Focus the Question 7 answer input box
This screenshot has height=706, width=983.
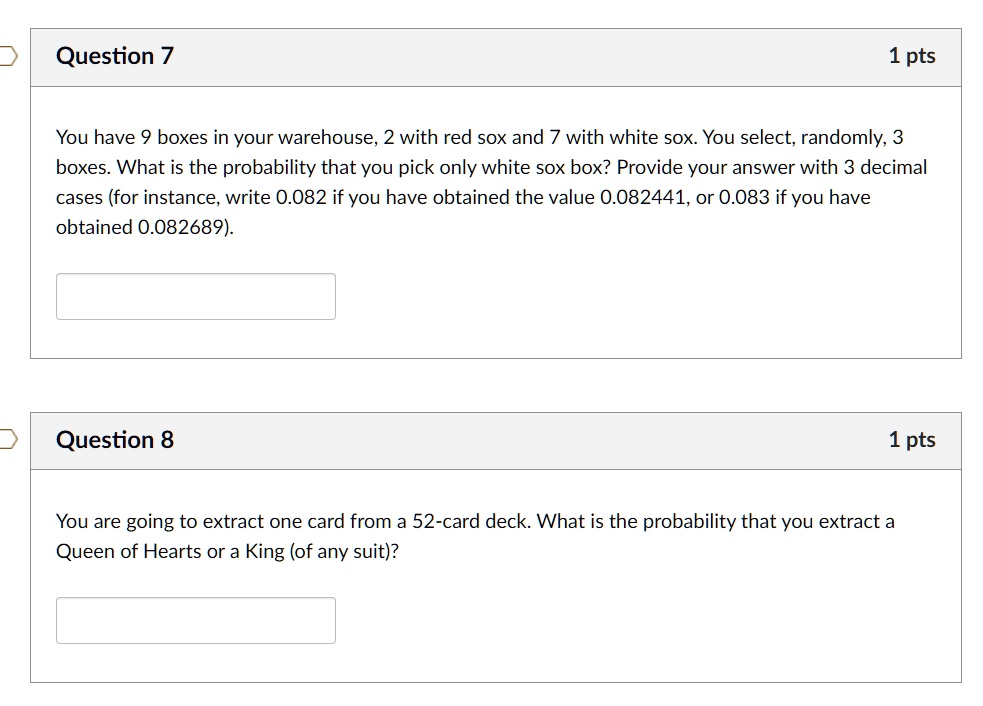point(196,297)
